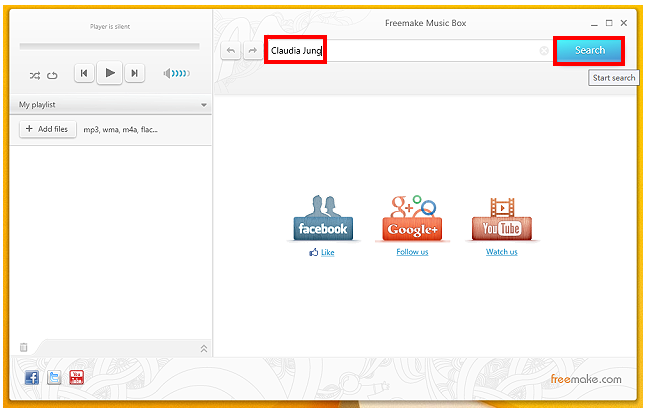Viewport: 652px width, 416px height.
Task: Delete playlist items with trash icon
Action: (x=24, y=347)
